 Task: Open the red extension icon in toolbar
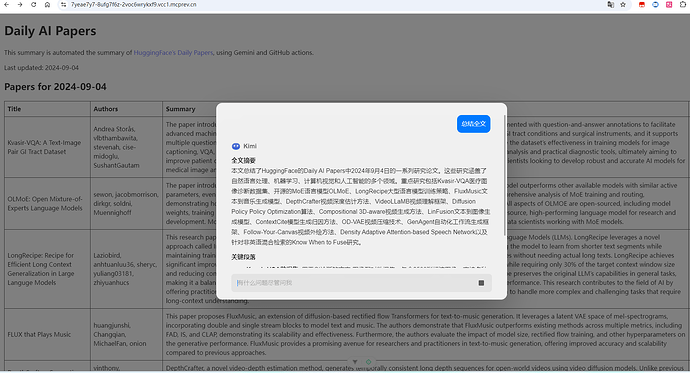point(642,4)
